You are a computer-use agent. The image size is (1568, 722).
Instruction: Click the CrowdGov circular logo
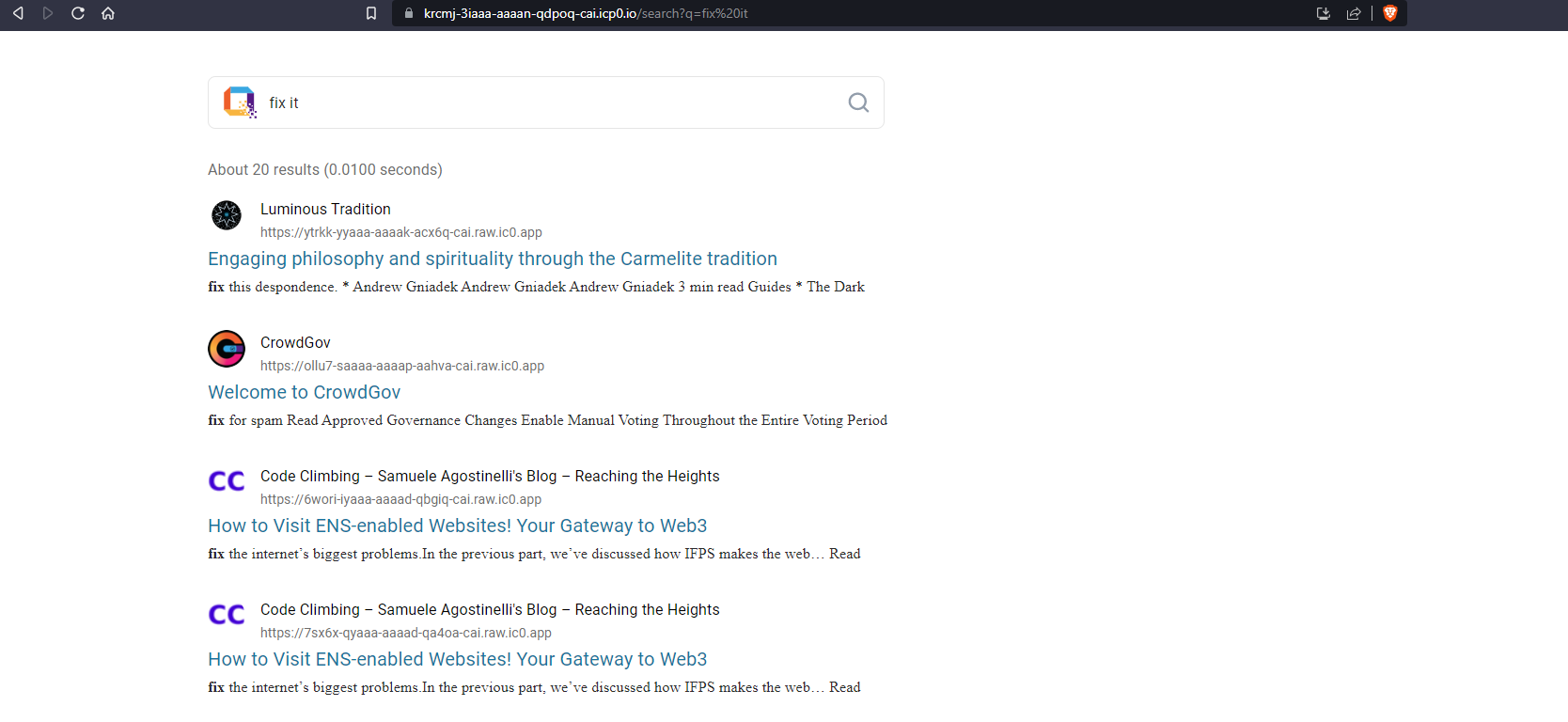click(227, 350)
